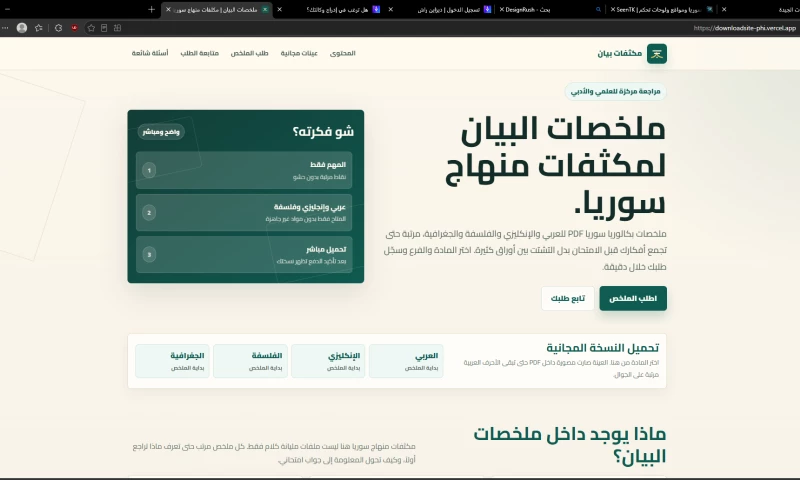Screen dimensions: 800x480
Task: Select the الفلسفة sample card
Action: [251, 361]
